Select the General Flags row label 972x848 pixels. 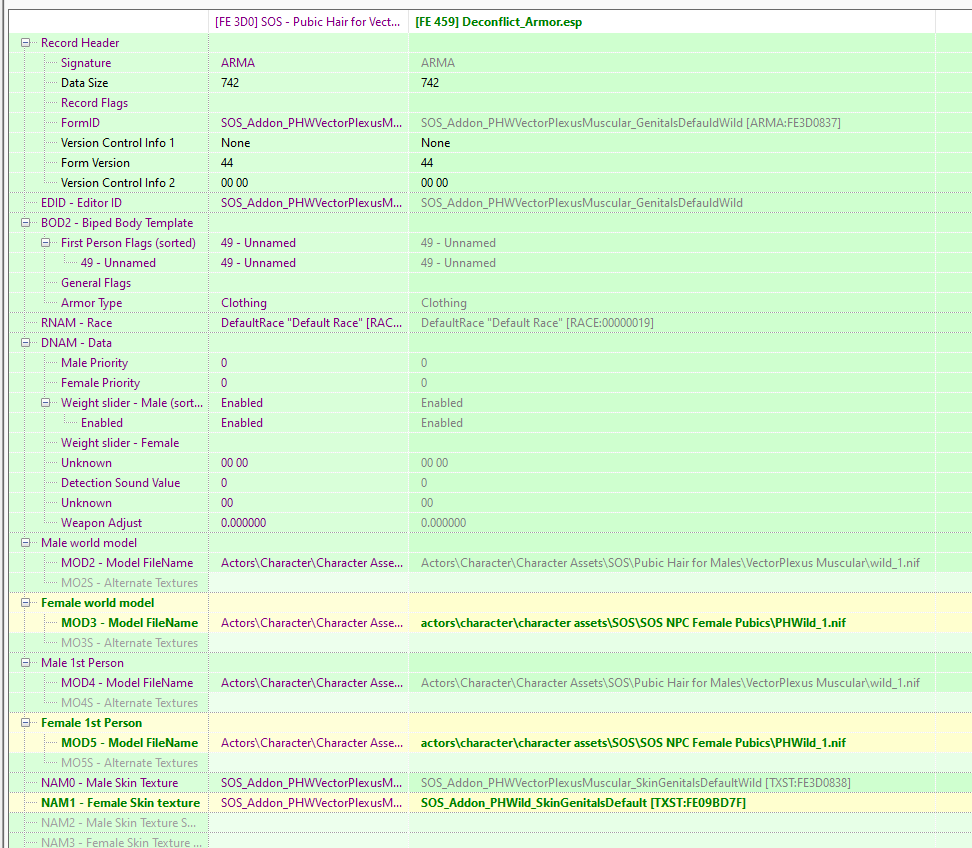[96, 283]
